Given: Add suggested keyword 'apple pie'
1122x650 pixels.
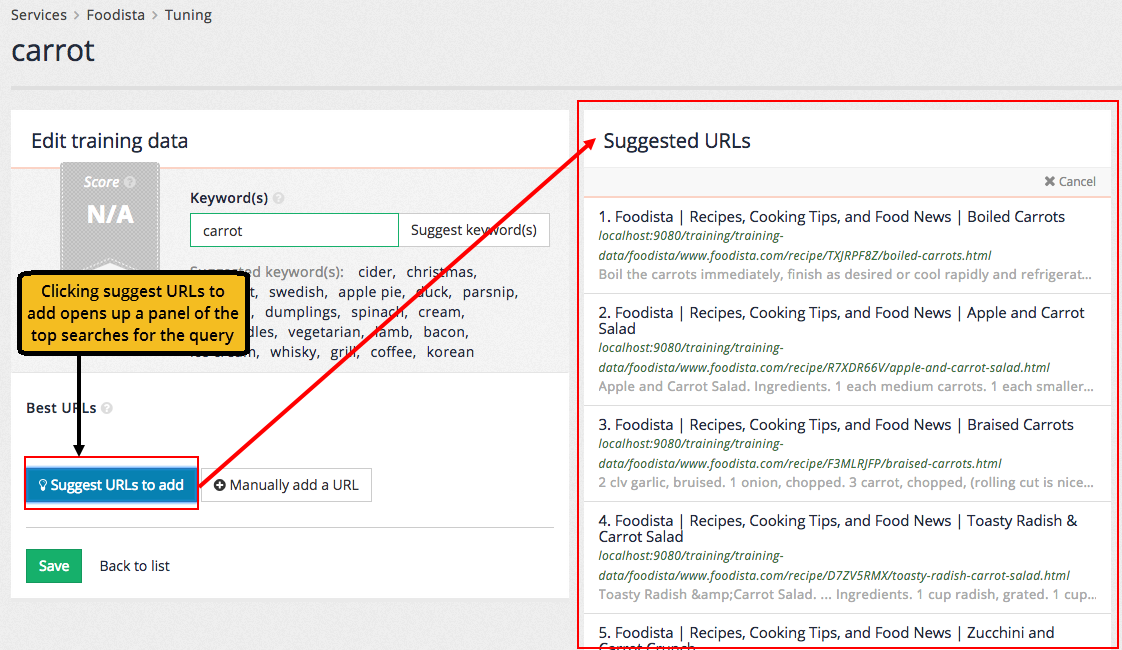Looking at the screenshot, I should pyautogui.click(x=370, y=292).
